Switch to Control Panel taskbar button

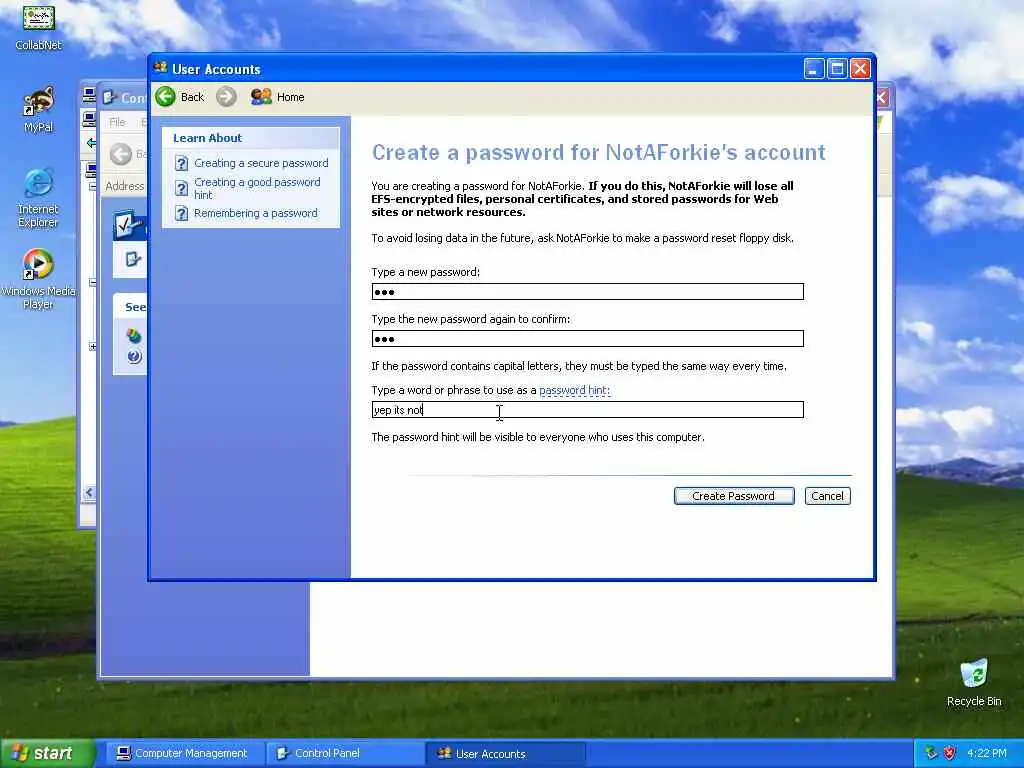pyautogui.click(x=344, y=754)
